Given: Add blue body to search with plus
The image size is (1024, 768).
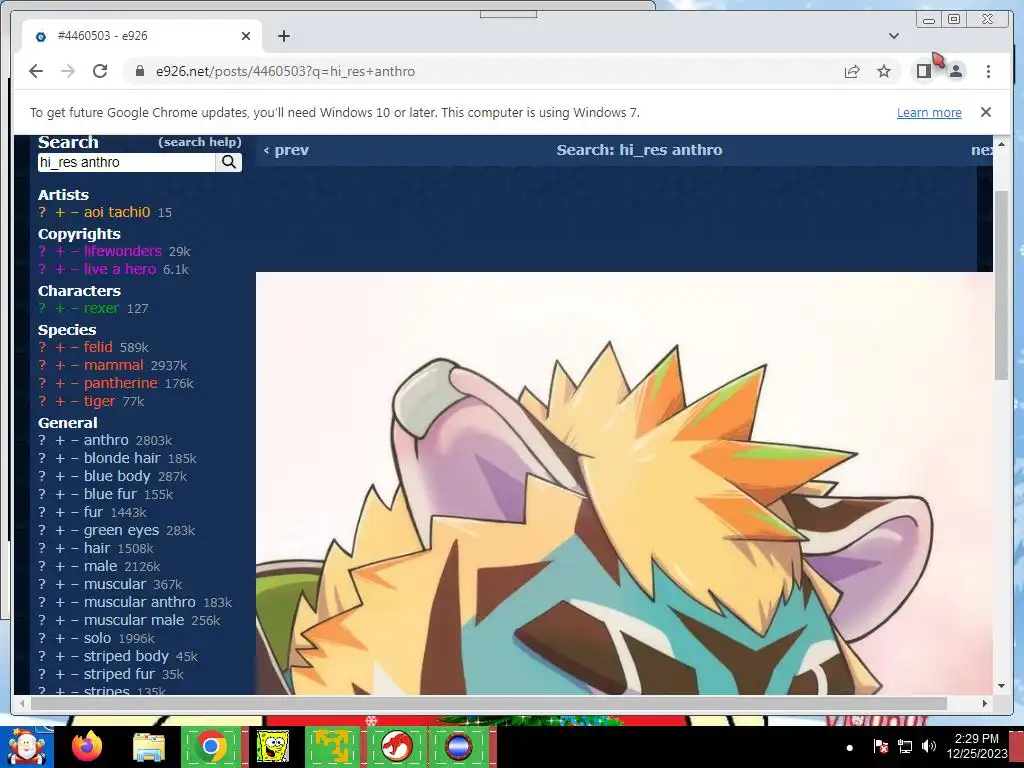Looking at the screenshot, I should [x=60, y=476].
